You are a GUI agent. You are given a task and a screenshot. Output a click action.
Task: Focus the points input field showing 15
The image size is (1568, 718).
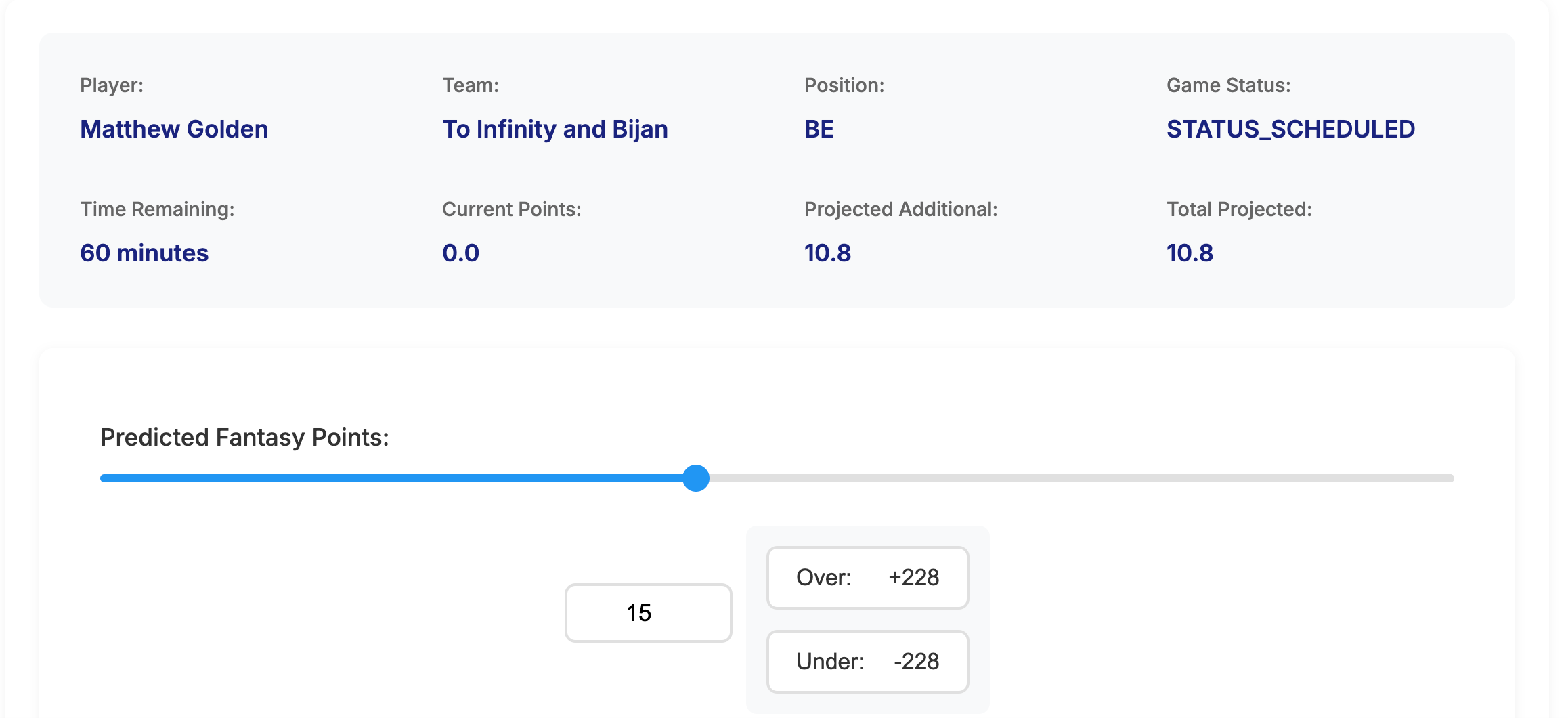[648, 613]
